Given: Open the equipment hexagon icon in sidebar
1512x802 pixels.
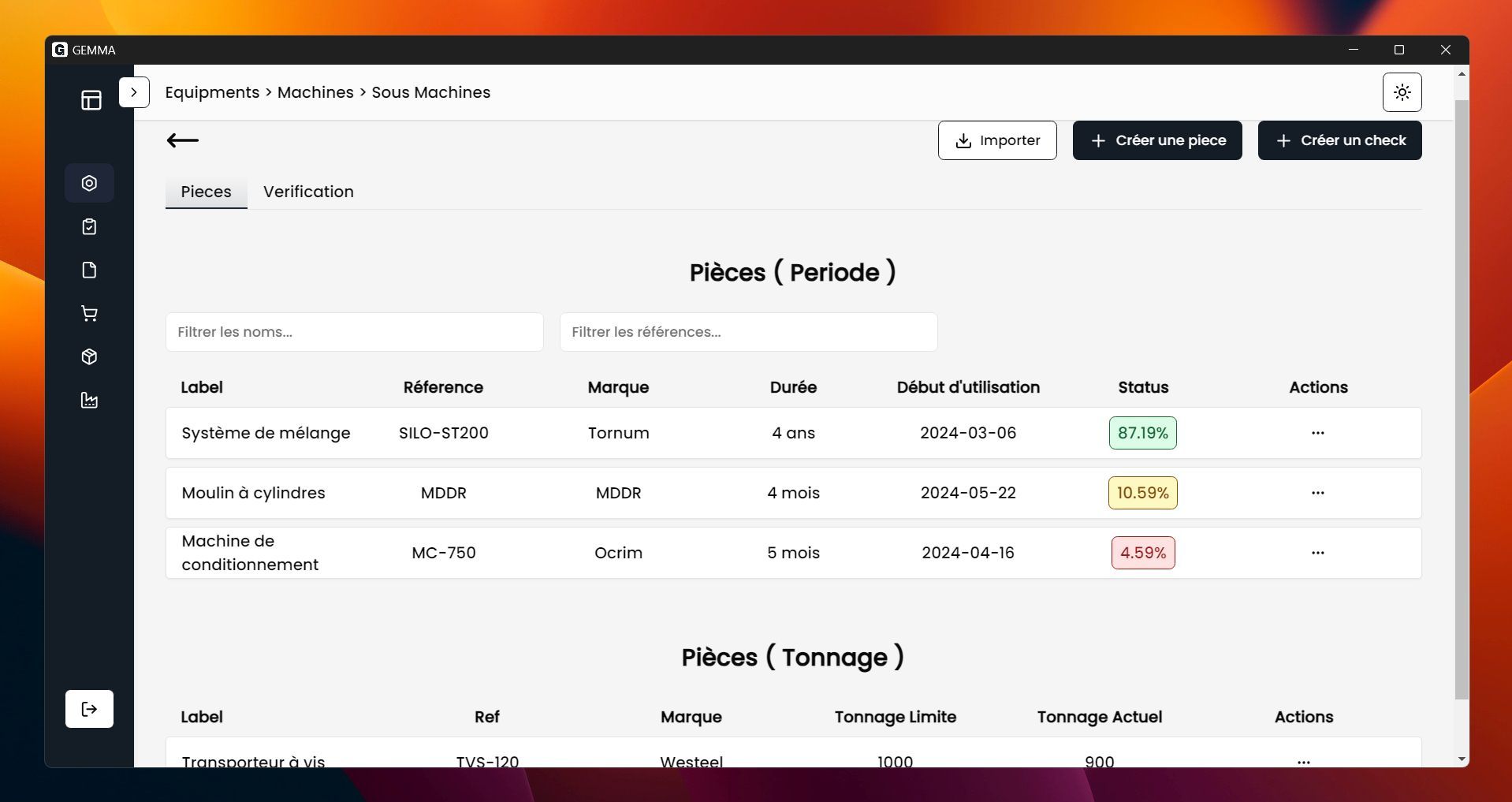Looking at the screenshot, I should coord(89,183).
